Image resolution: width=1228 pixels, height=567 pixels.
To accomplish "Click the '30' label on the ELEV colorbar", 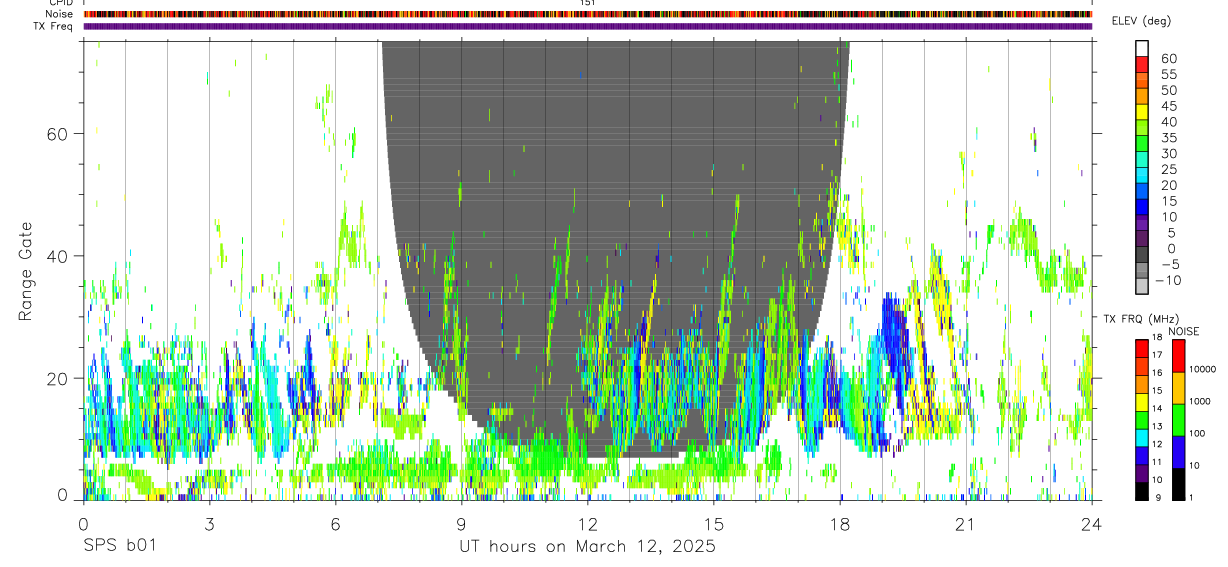I will click(x=1168, y=154).
